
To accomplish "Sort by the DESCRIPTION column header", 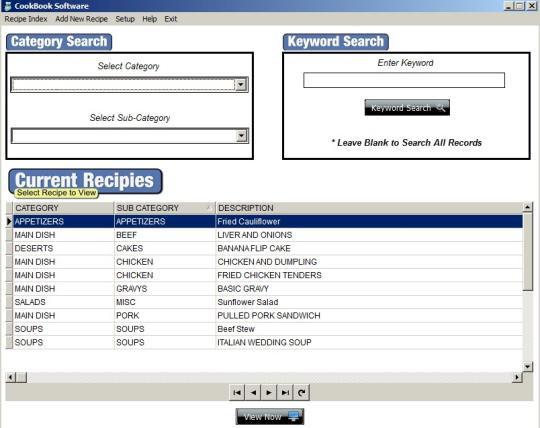I will point(369,208).
